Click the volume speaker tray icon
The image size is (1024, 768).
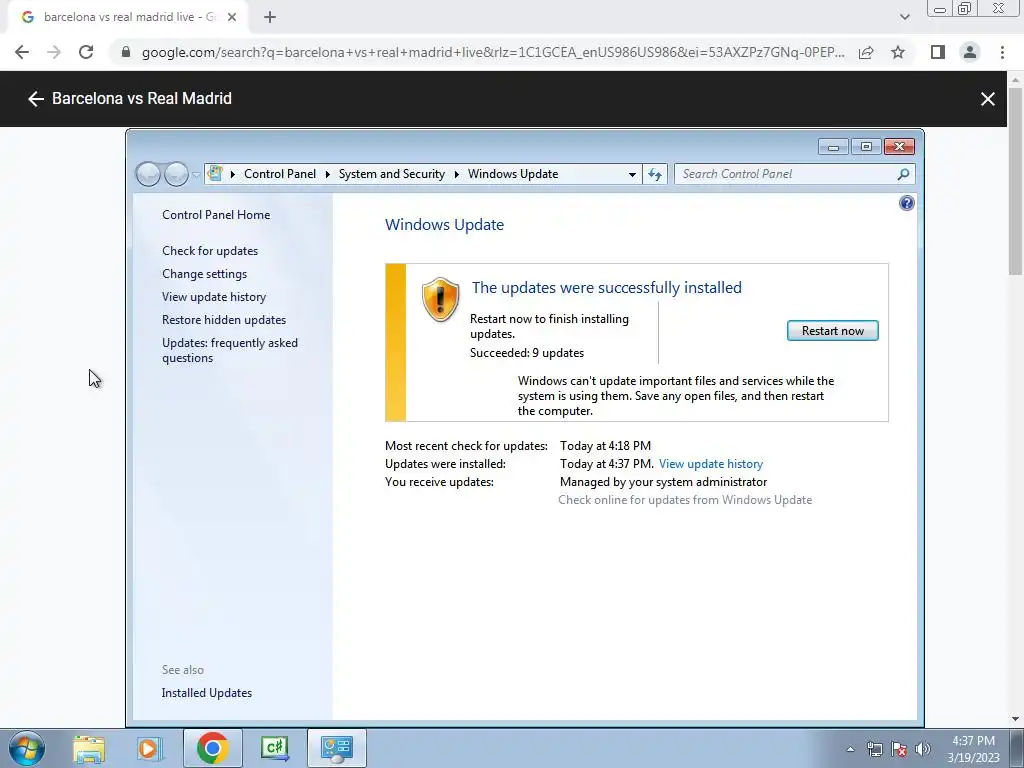click(x=923, y=749)
